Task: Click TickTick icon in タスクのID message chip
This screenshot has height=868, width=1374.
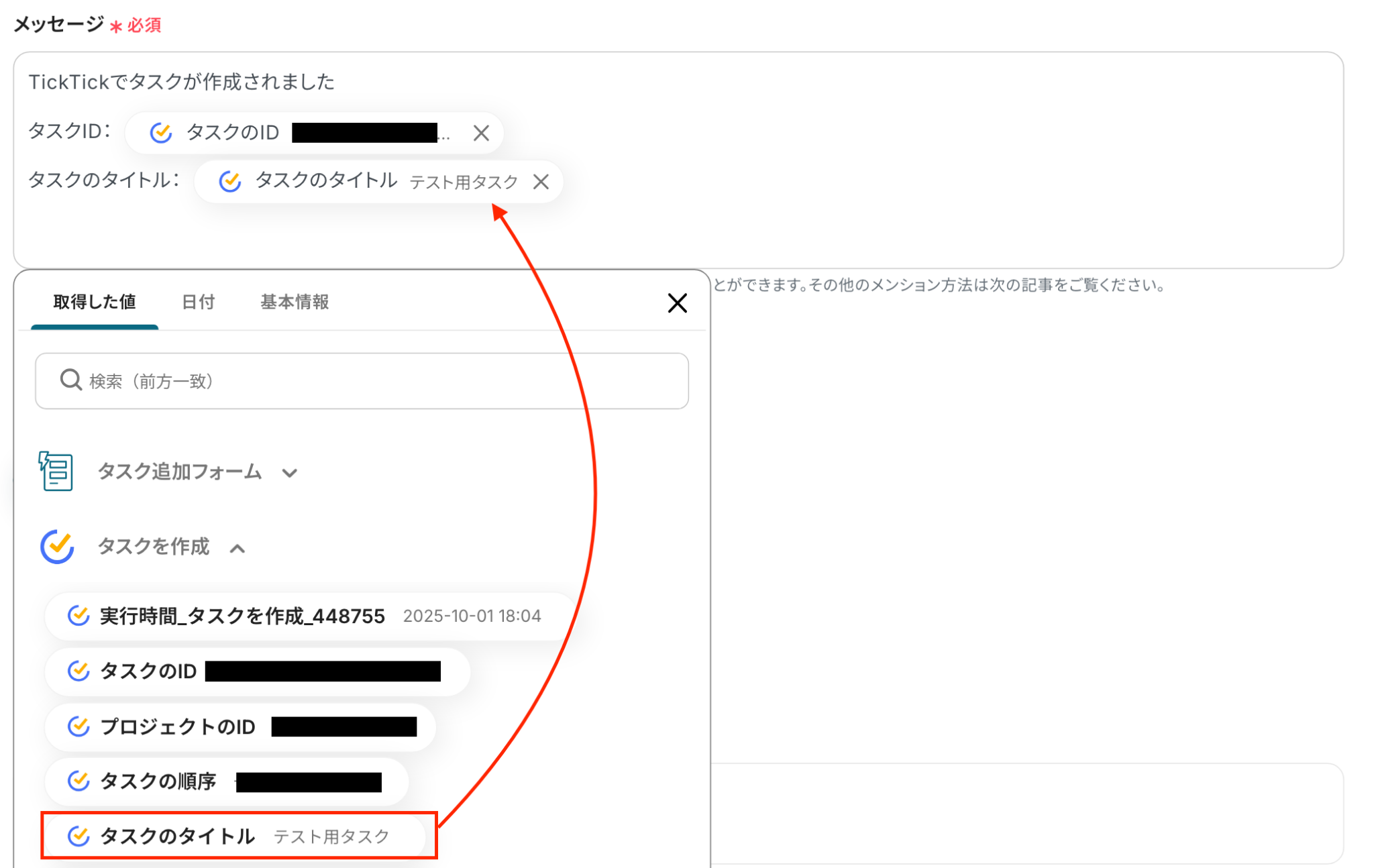Action: click(x=161, y=133)
